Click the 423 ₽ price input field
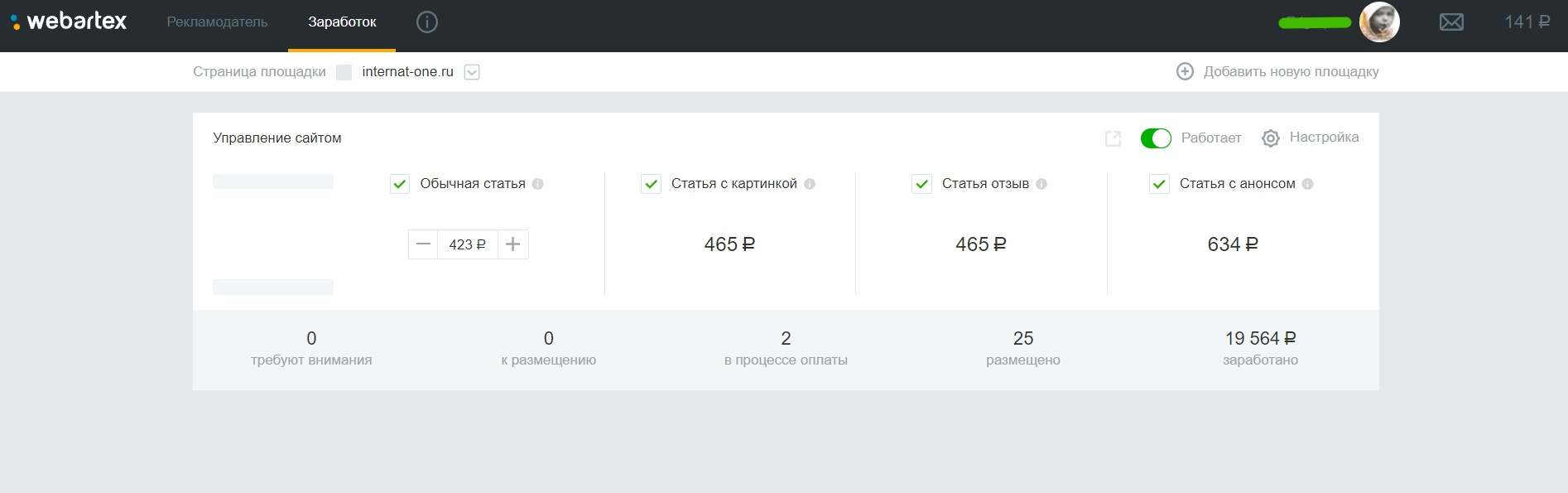The image size is (1568, 493). pos(467,244)
